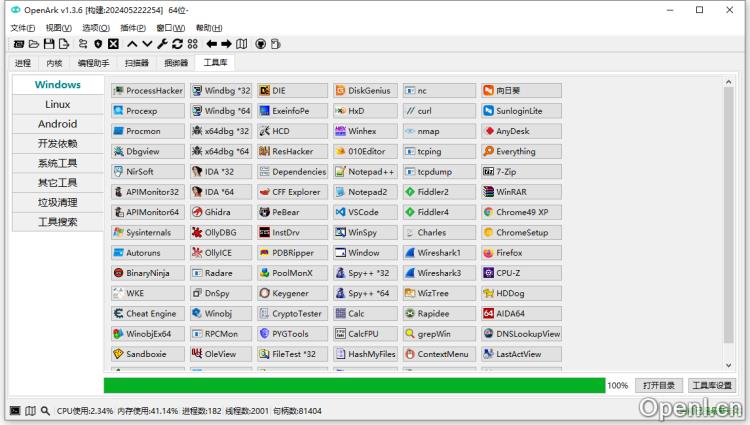Click the left arrow back toolbar icon
The image size is (750, 425).
pyautogui.click(x=211, y=44)
